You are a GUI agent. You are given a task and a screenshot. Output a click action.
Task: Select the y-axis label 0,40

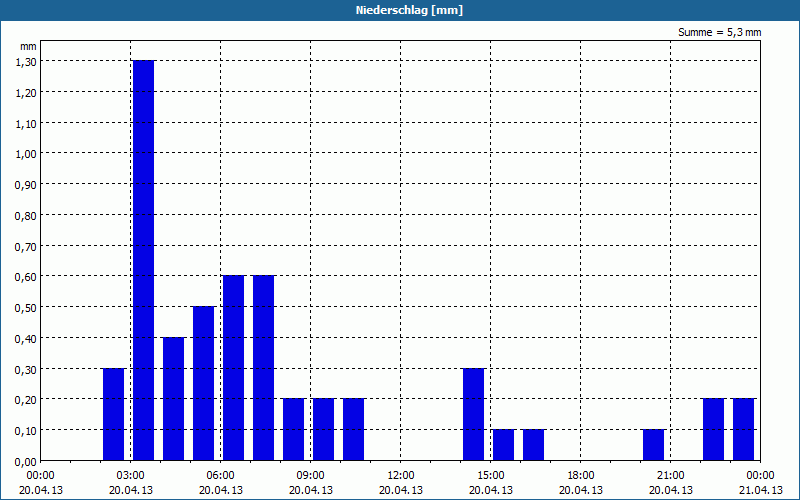tap(26, 339)
